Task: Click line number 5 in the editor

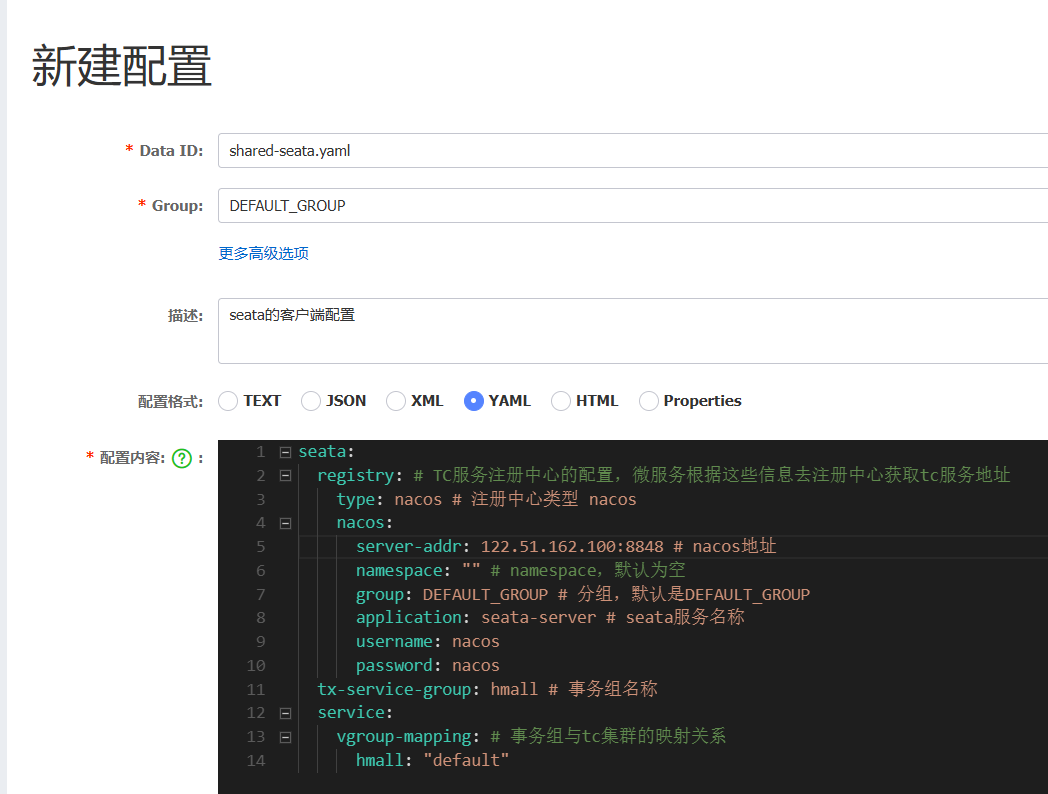Action: [260, 546]
